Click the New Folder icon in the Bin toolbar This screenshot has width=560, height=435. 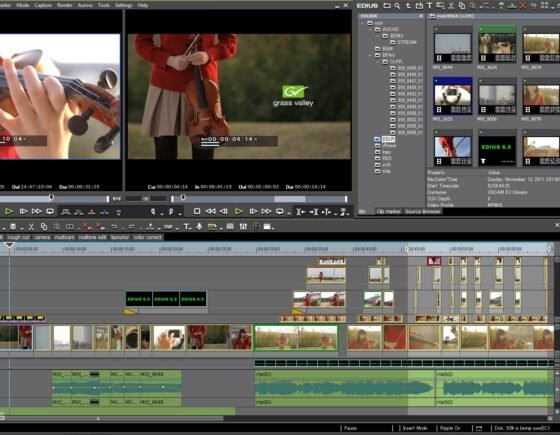tap(387, 5)
